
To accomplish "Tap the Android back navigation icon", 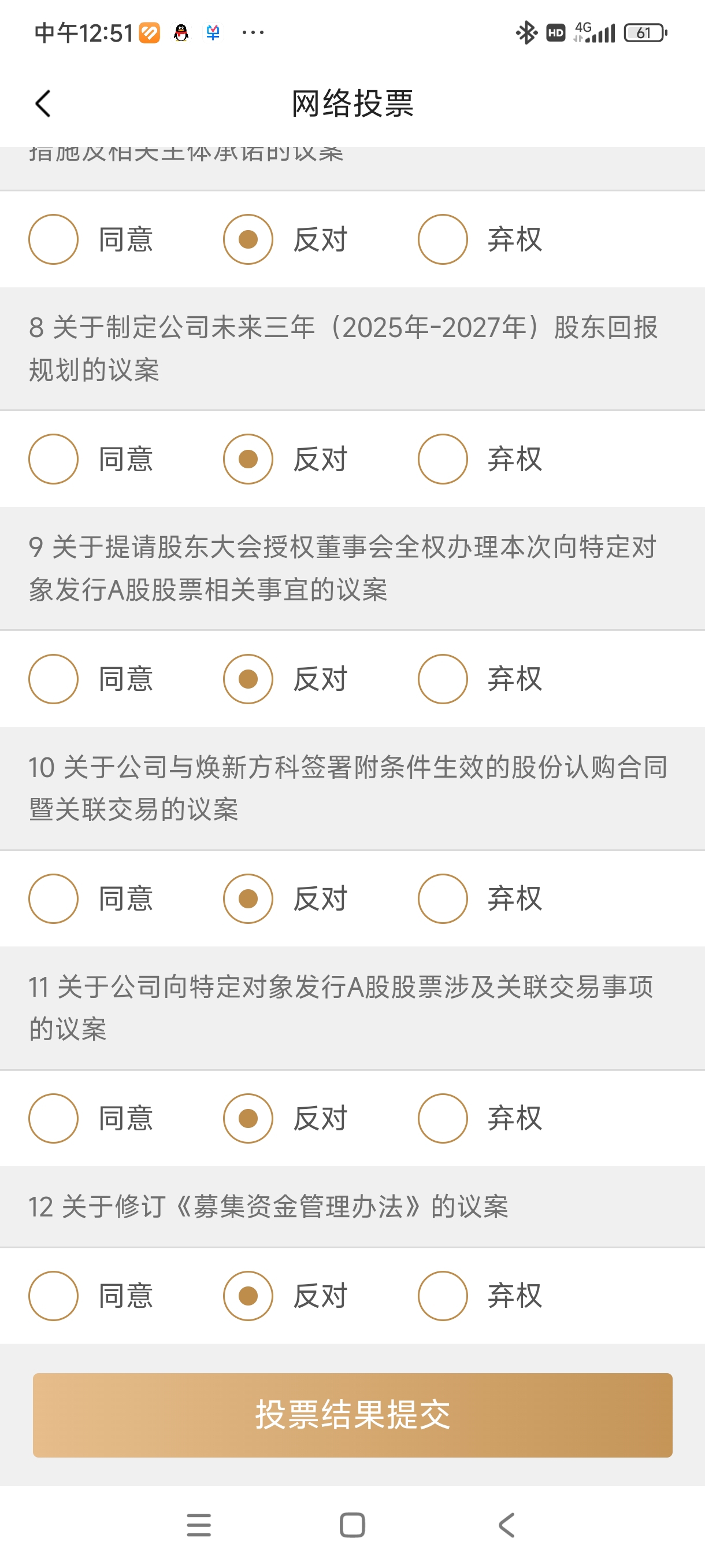I will (506, 1525).
